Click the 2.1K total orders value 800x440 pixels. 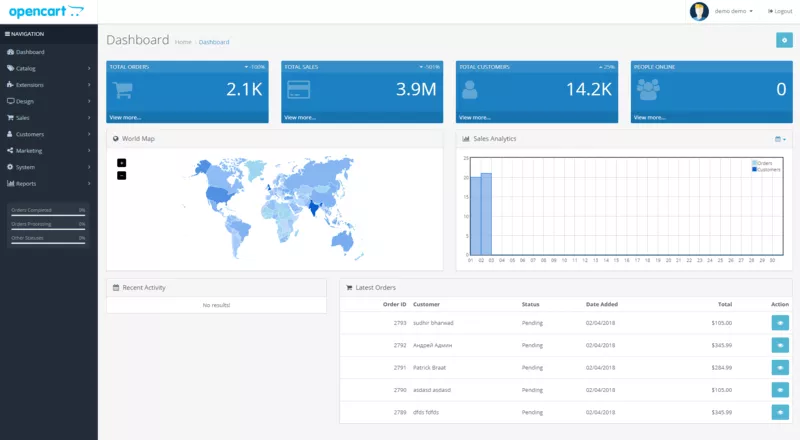click(x=244, y=89)
